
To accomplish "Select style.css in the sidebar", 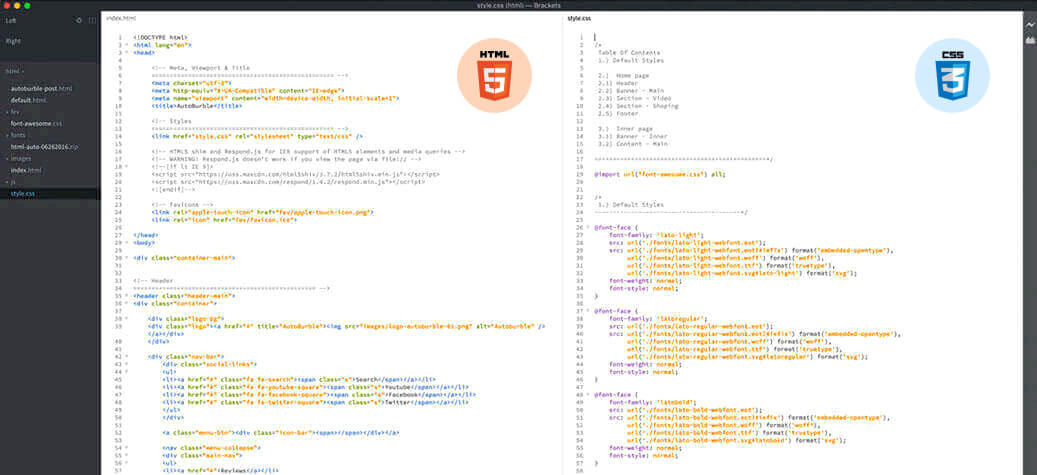I will [22, 193].
